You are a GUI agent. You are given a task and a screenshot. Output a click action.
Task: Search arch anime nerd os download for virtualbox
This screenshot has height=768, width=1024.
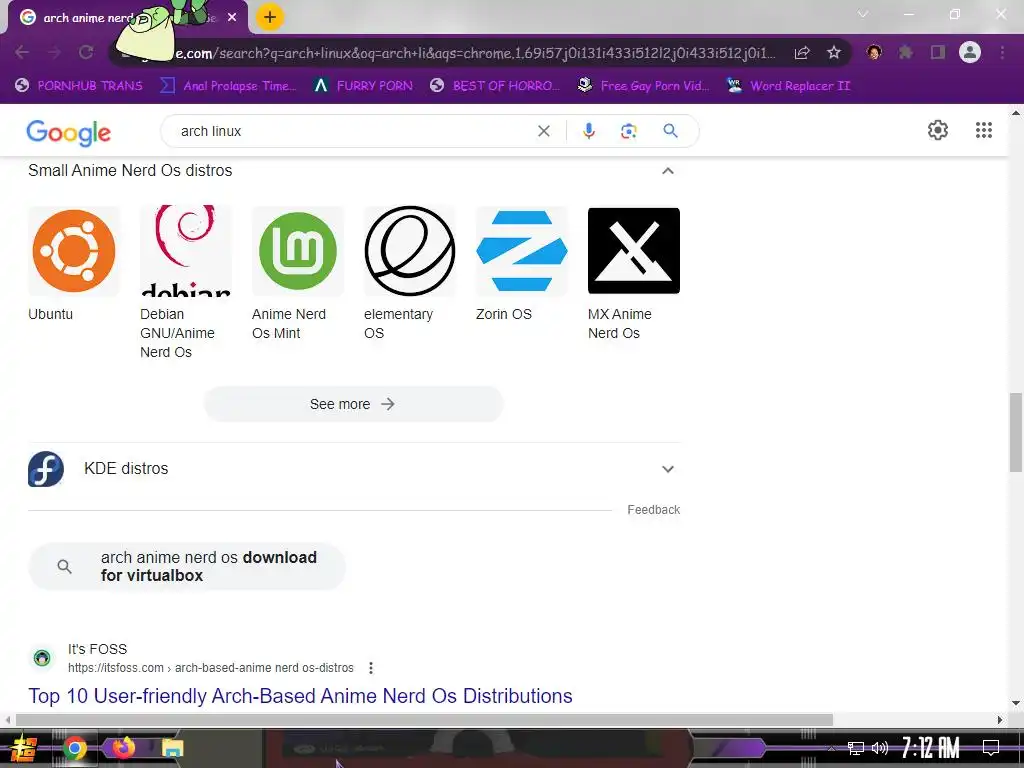click(x=187, y=566)
